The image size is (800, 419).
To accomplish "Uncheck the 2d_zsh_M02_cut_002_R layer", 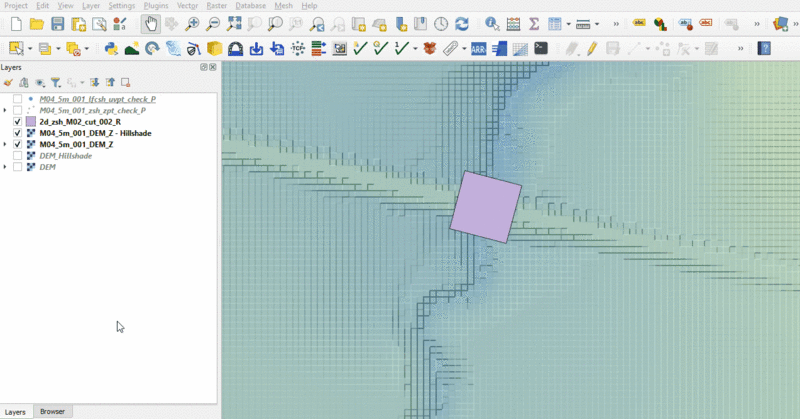I will click(x=18, y=121).
